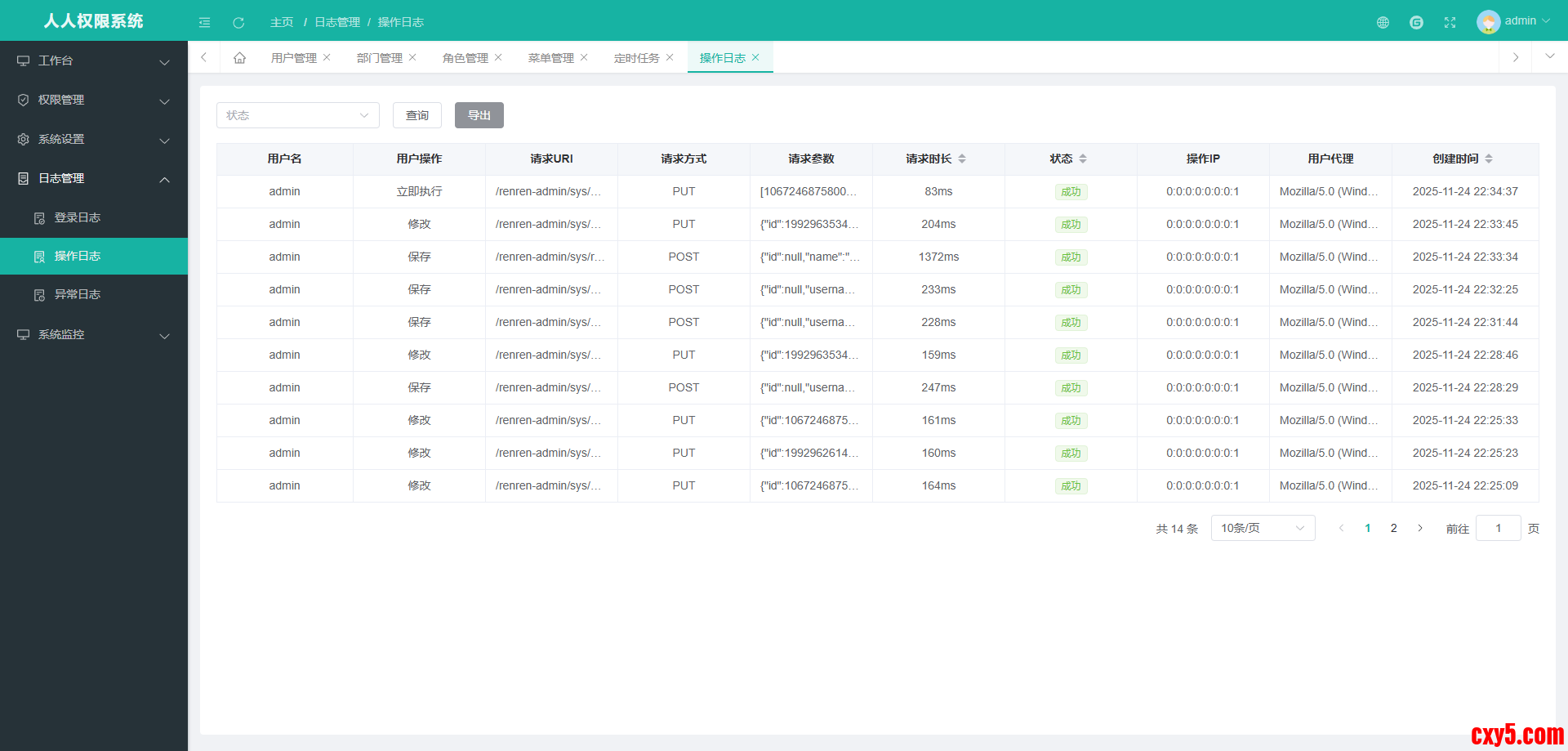The image size is (1568, 751).
Task: Click the 查询 button
Action: pyautogui.click(x=416, y=115)
